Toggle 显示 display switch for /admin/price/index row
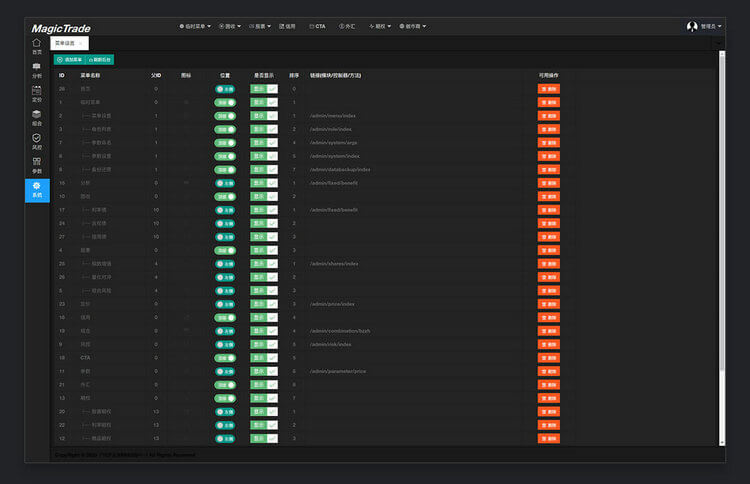 coord(264,304)
